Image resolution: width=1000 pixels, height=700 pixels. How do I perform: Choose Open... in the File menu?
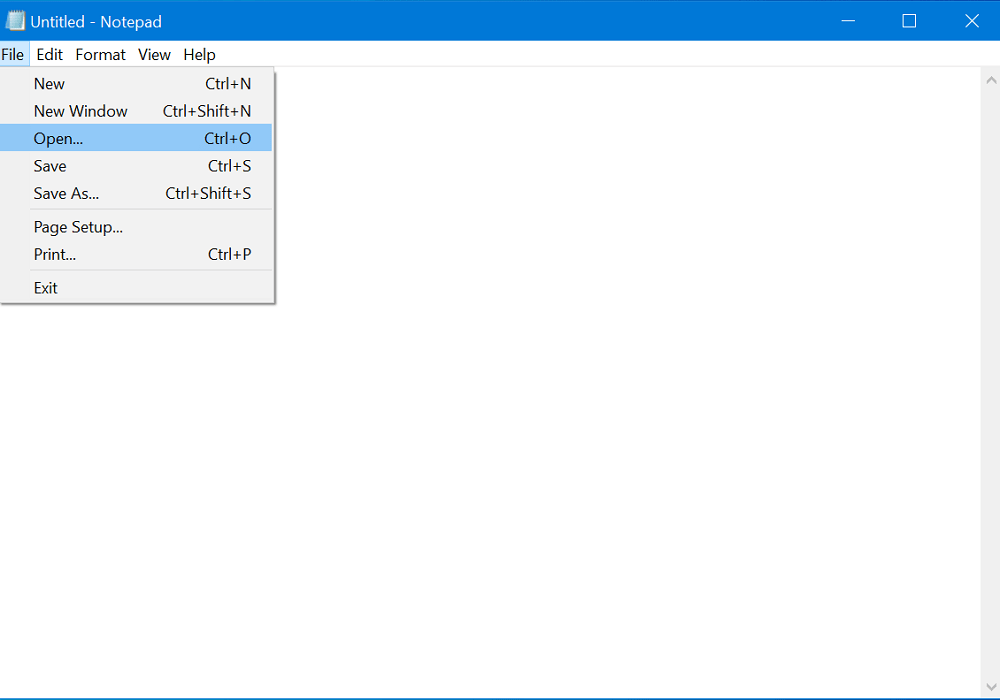click(x=136, y=138)
